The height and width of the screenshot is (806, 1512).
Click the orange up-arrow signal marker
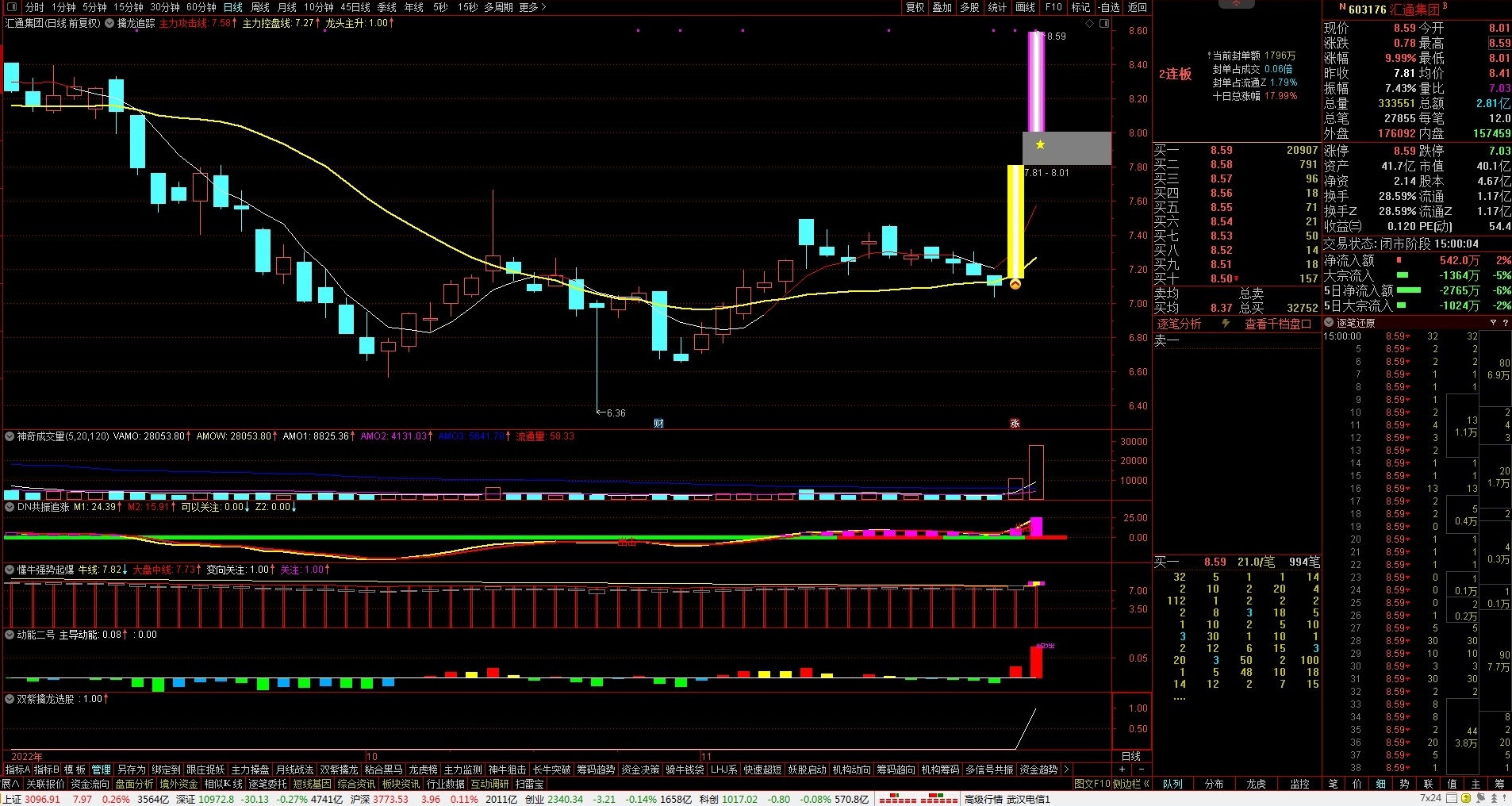pos(1015,284)
